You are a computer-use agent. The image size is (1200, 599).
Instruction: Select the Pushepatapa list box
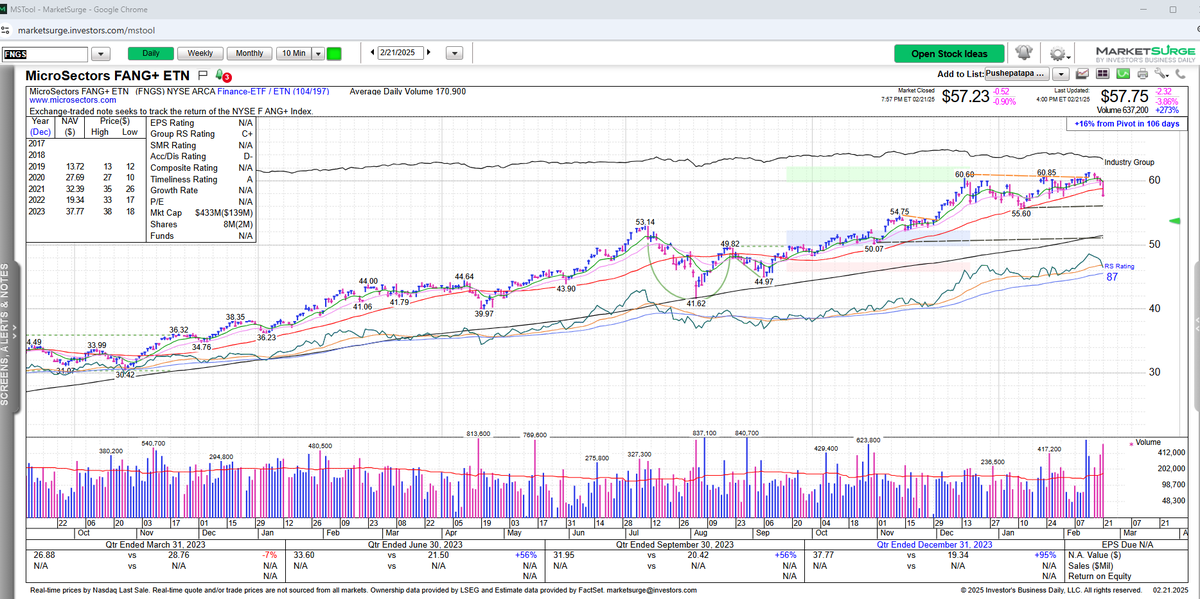click(x=1019, y=74)
